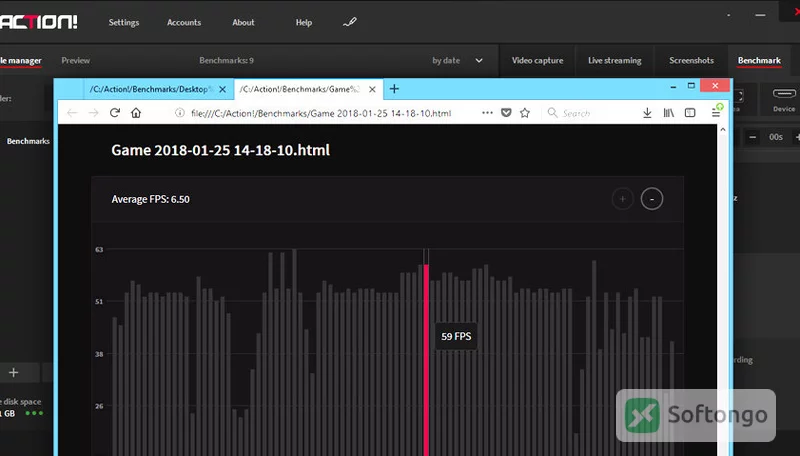Click the browser forward arrow

pos(93,113)
